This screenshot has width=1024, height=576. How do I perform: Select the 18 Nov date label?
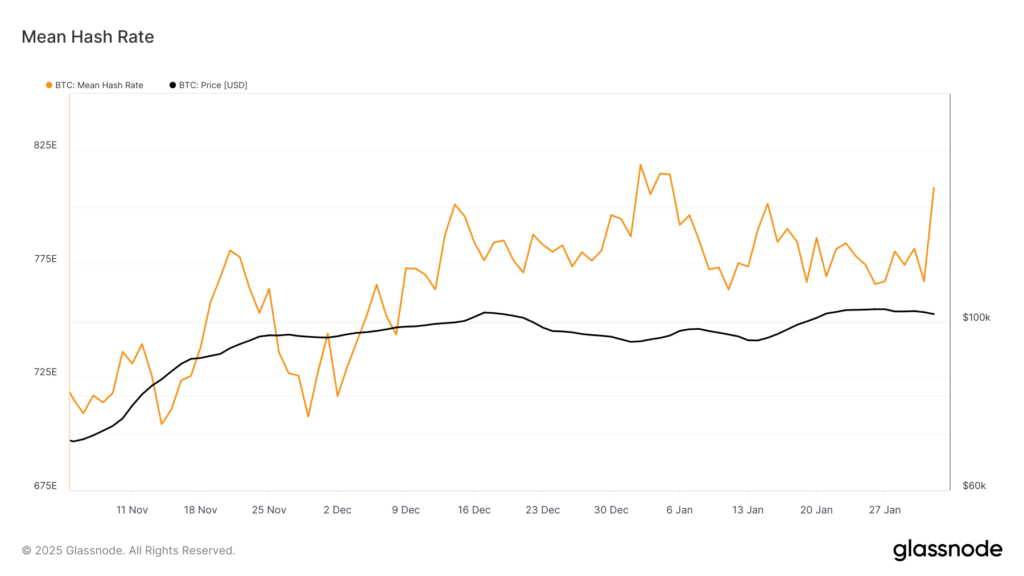click(200, 510)
